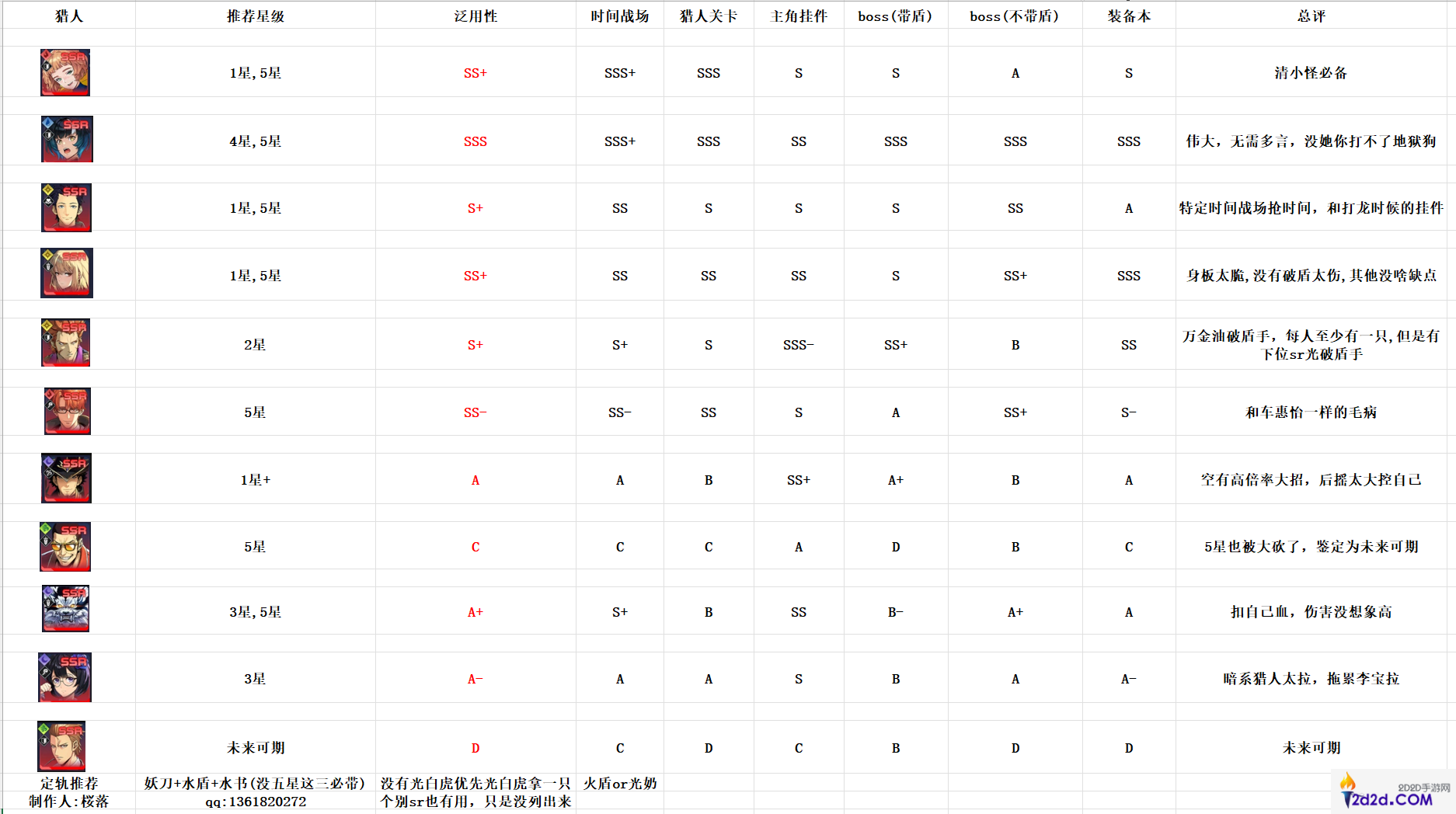Select the D cell under boss(带盾)
1456x814 pixels.
(x=896, y=546)
